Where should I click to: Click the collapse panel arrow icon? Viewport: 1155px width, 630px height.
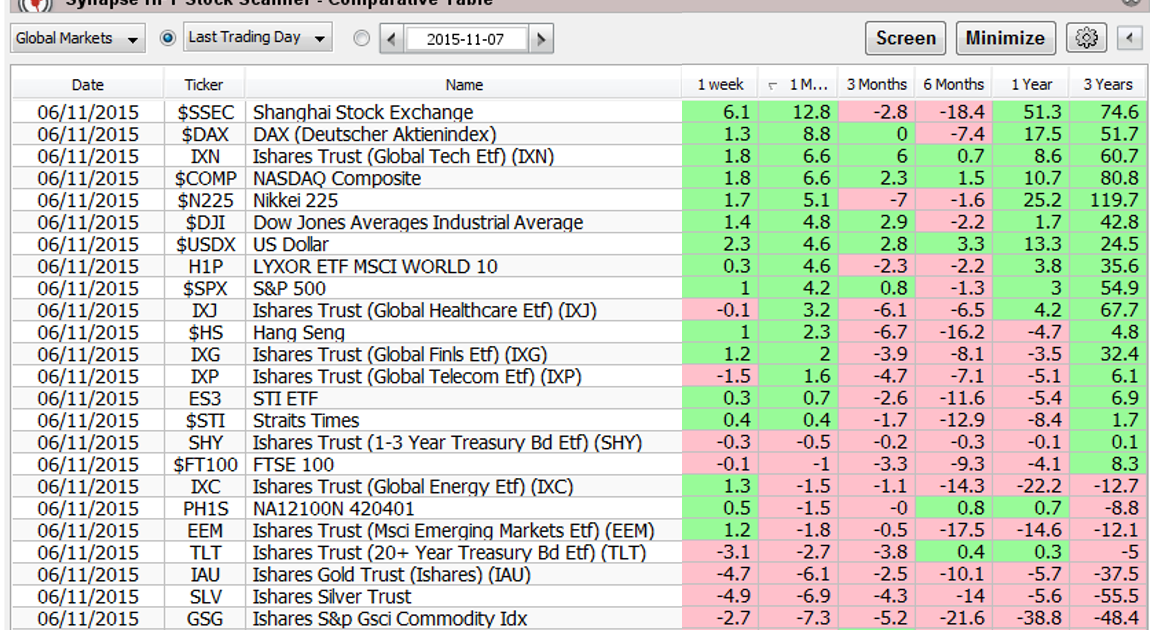pos(1129,39)
